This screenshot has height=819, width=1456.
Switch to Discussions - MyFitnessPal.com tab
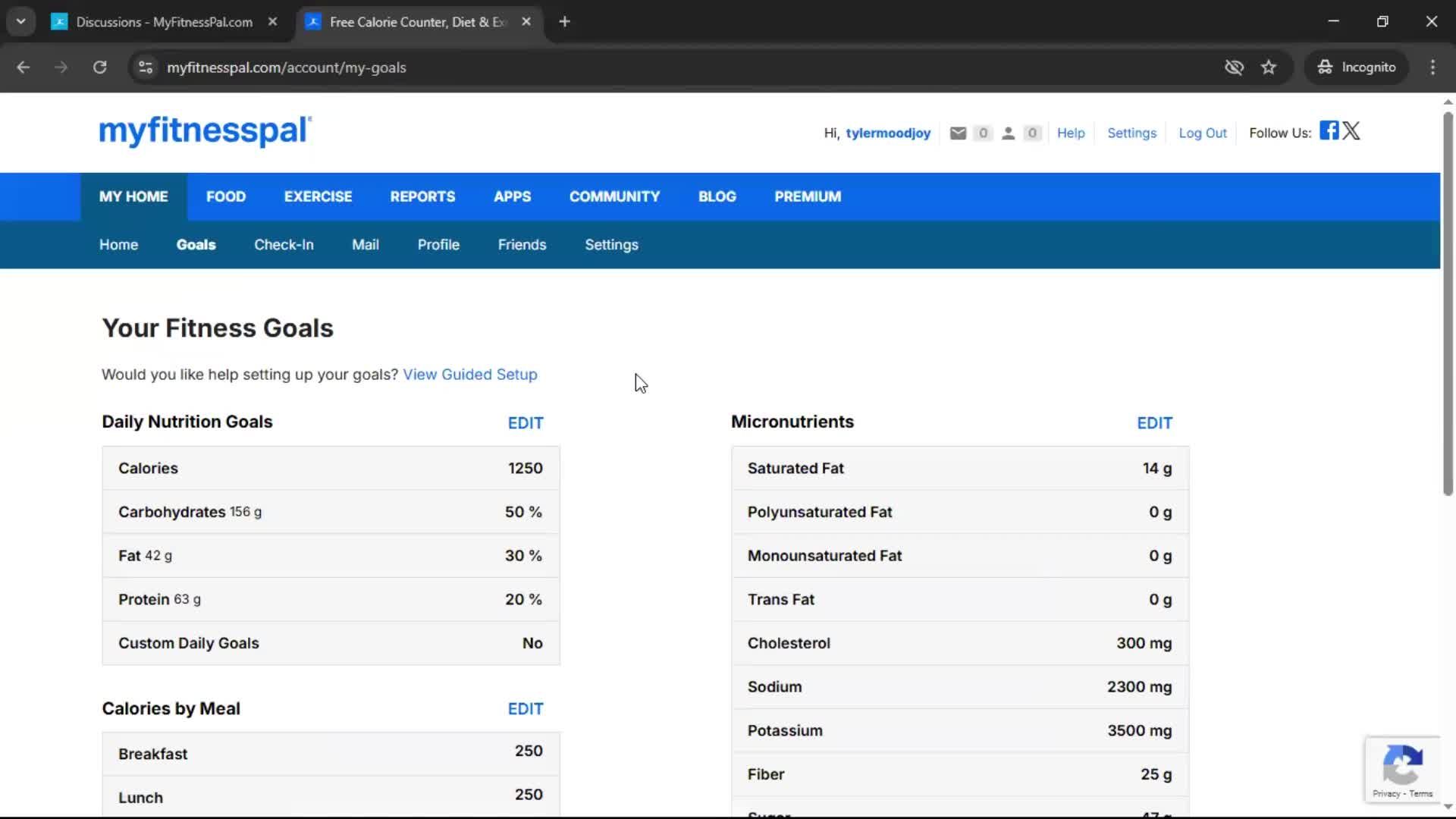(x=165, y=22)
